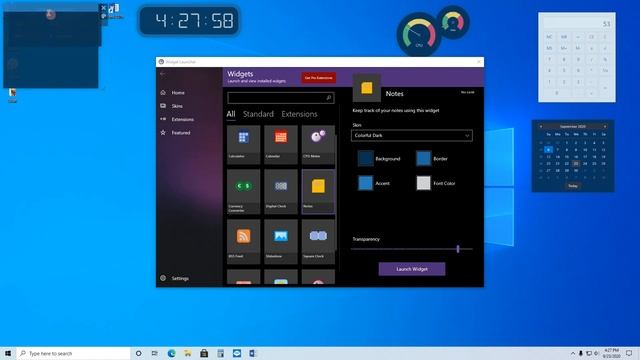The height and width of the screenshot is (360, 640).
Task: Pick the Border color swatch
Action: tap(423, 158)
